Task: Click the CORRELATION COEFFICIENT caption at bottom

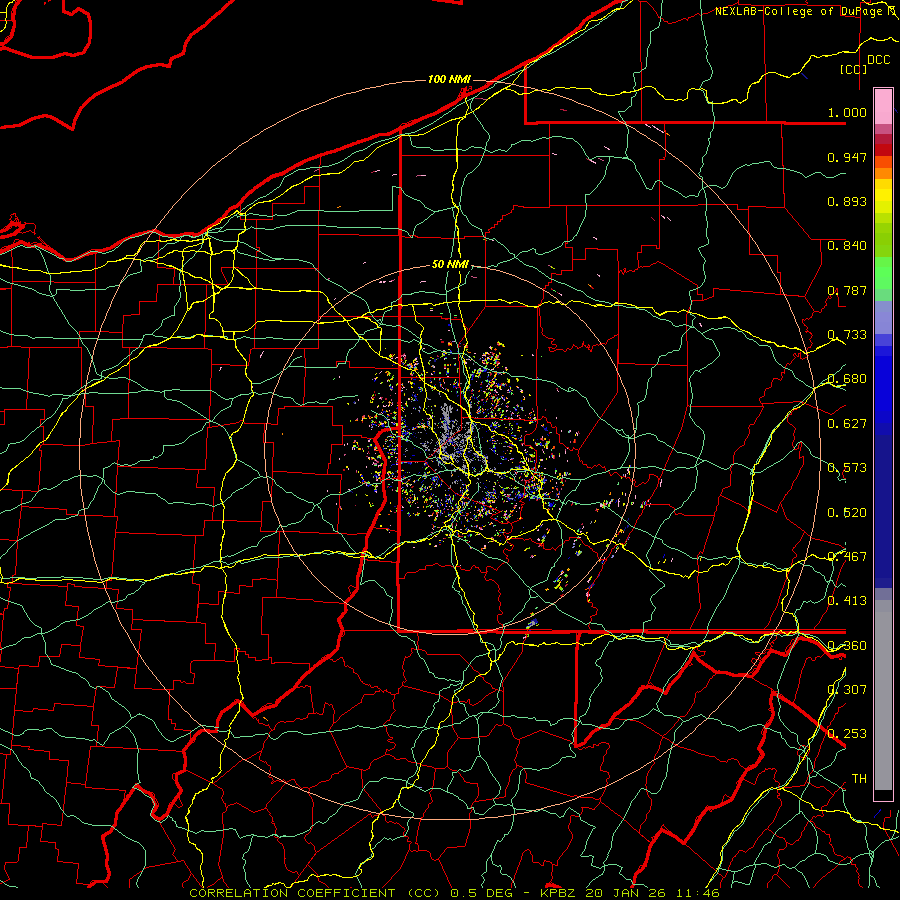Action: pos(454,893)
